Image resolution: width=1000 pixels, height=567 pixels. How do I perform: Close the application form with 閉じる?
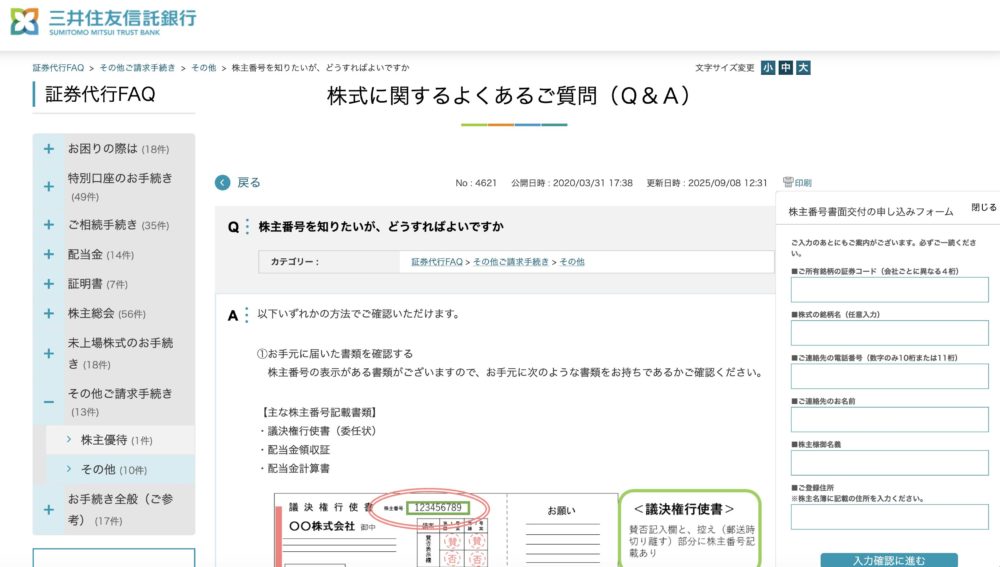pos(983,208)
